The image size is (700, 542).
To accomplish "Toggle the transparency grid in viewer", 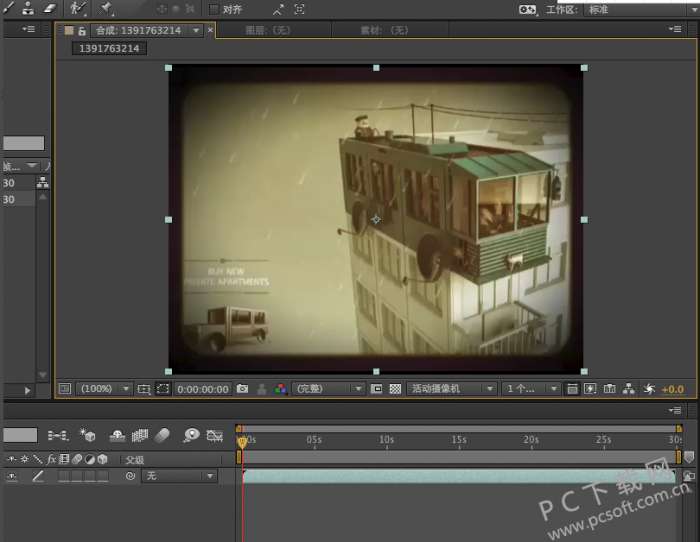I will 395,389.
